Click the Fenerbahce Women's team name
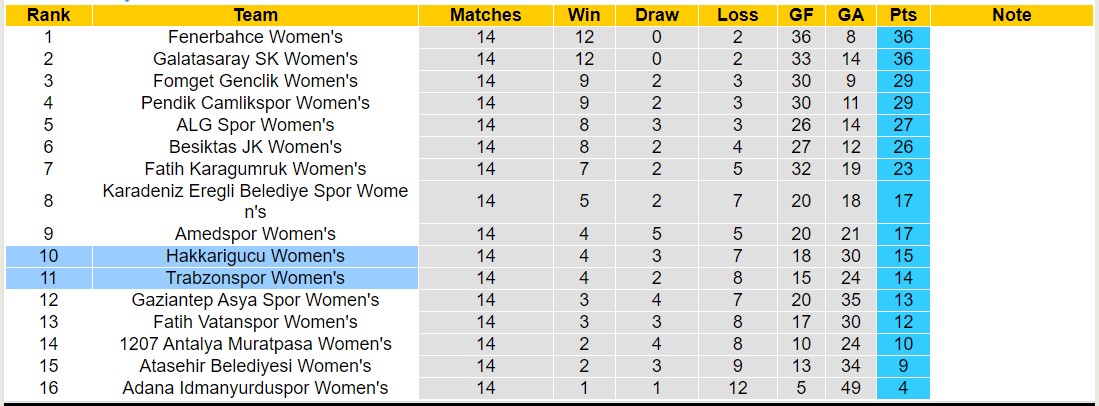The width and height of the screenshot is (1099, 406). tap(255, 37)
